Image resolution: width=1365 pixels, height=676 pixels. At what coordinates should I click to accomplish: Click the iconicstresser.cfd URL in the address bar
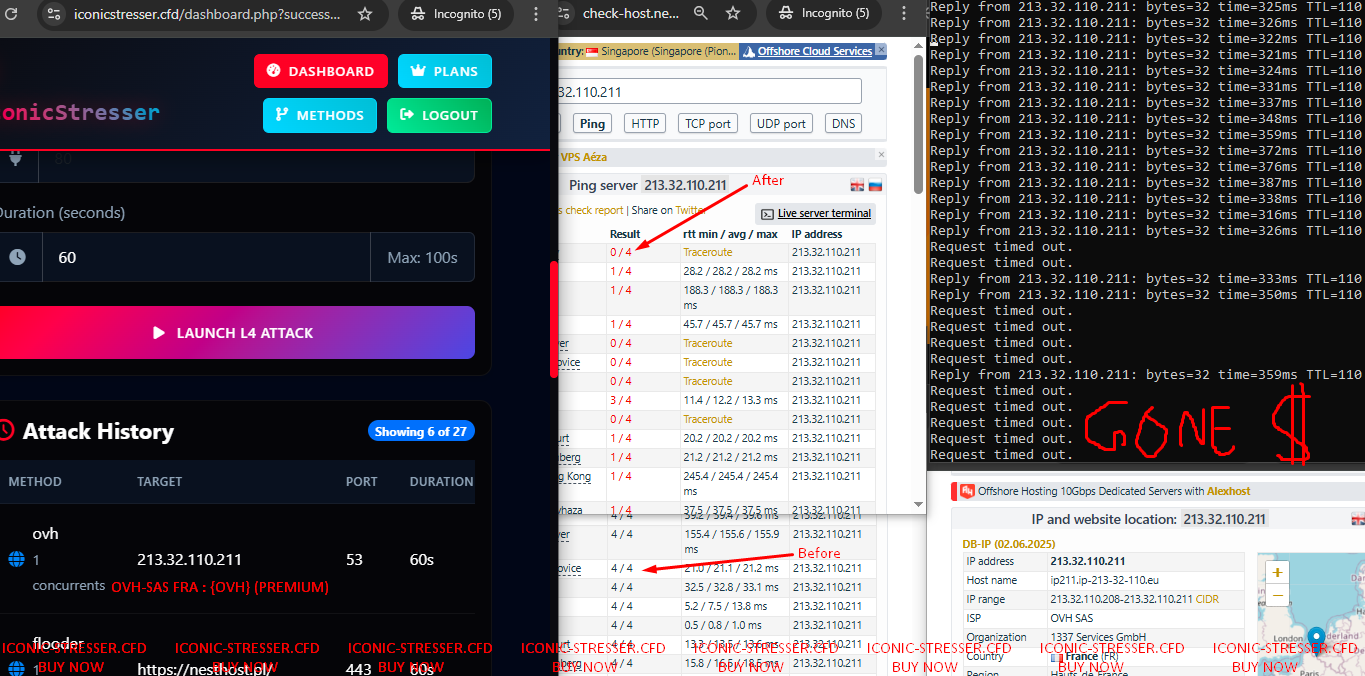pyautogui.click(x=206, y=14)
